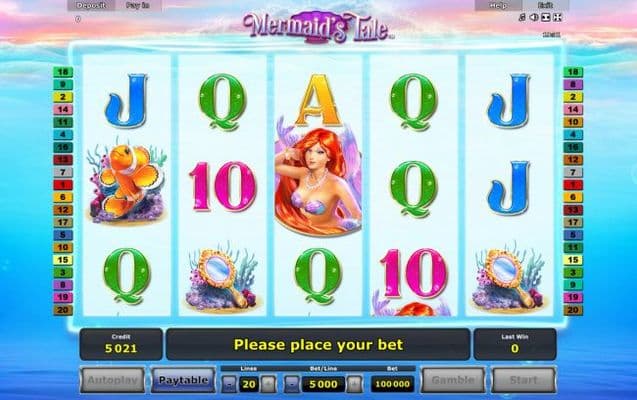Click the Autoplay button
The width and height of the screenshot is (637, 400).
113,381
